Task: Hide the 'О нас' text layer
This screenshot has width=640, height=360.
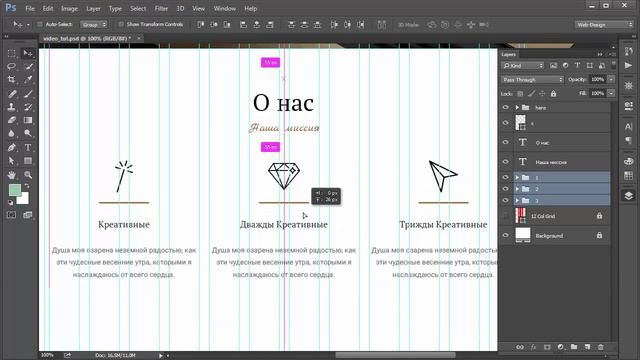Action: click(505, 142)
